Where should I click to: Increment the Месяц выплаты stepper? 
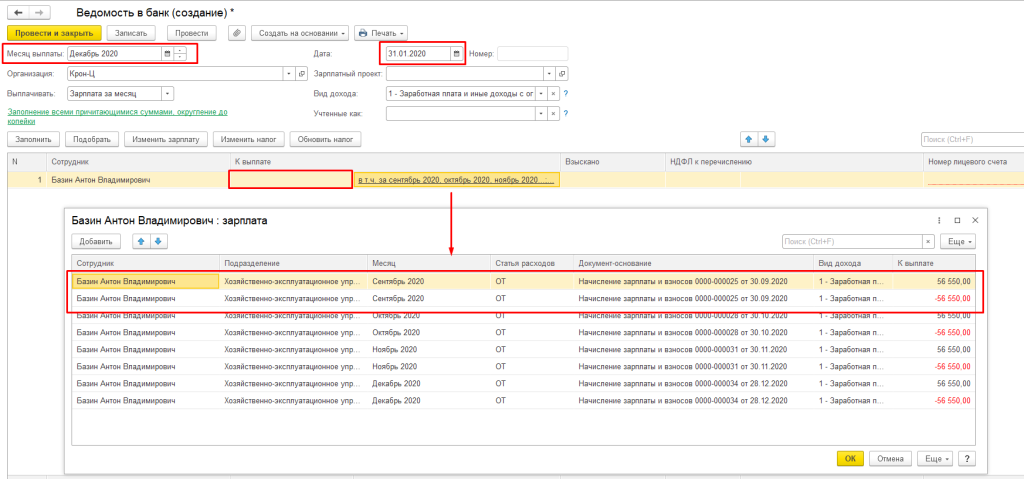(x=180, y=50)
